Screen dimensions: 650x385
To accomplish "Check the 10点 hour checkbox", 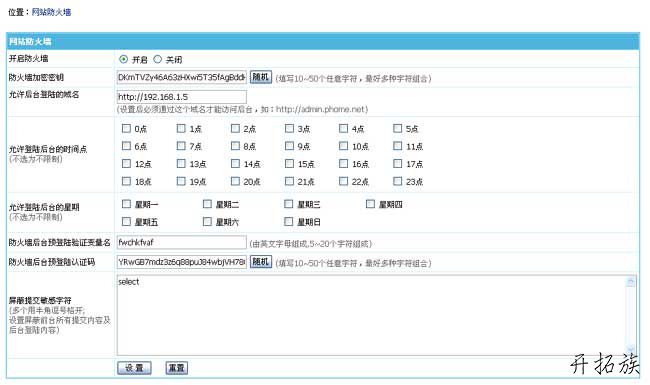I will pos(343,146).
